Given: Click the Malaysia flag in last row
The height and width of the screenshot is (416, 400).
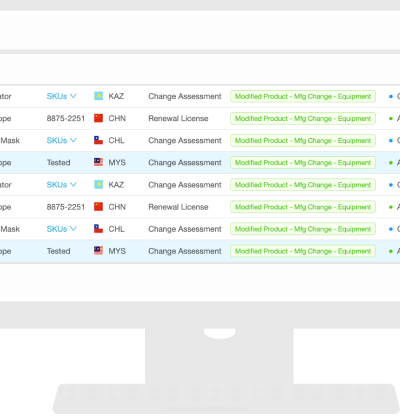Looking at the screenshot, I should [98, 251].
